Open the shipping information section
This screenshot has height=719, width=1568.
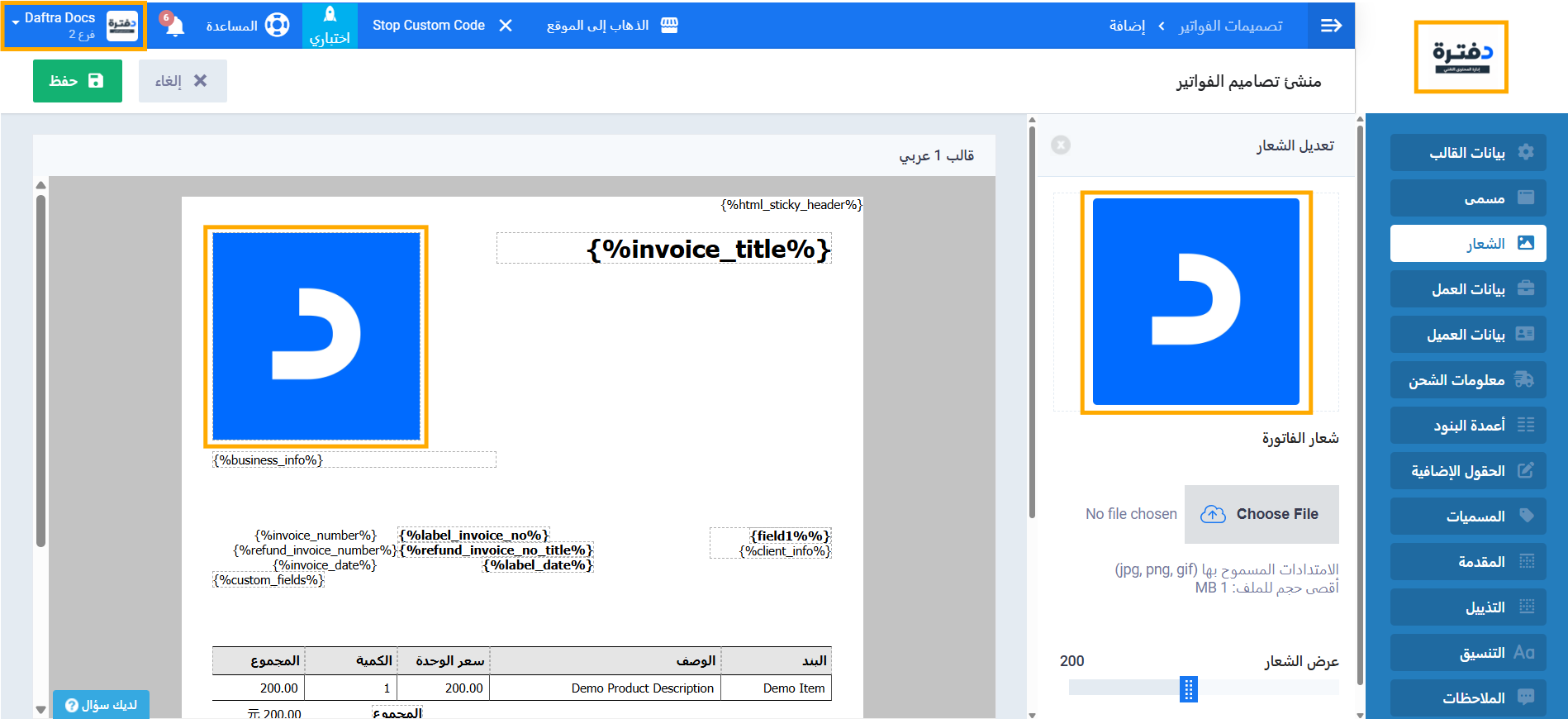click(x=1468, y=380)
